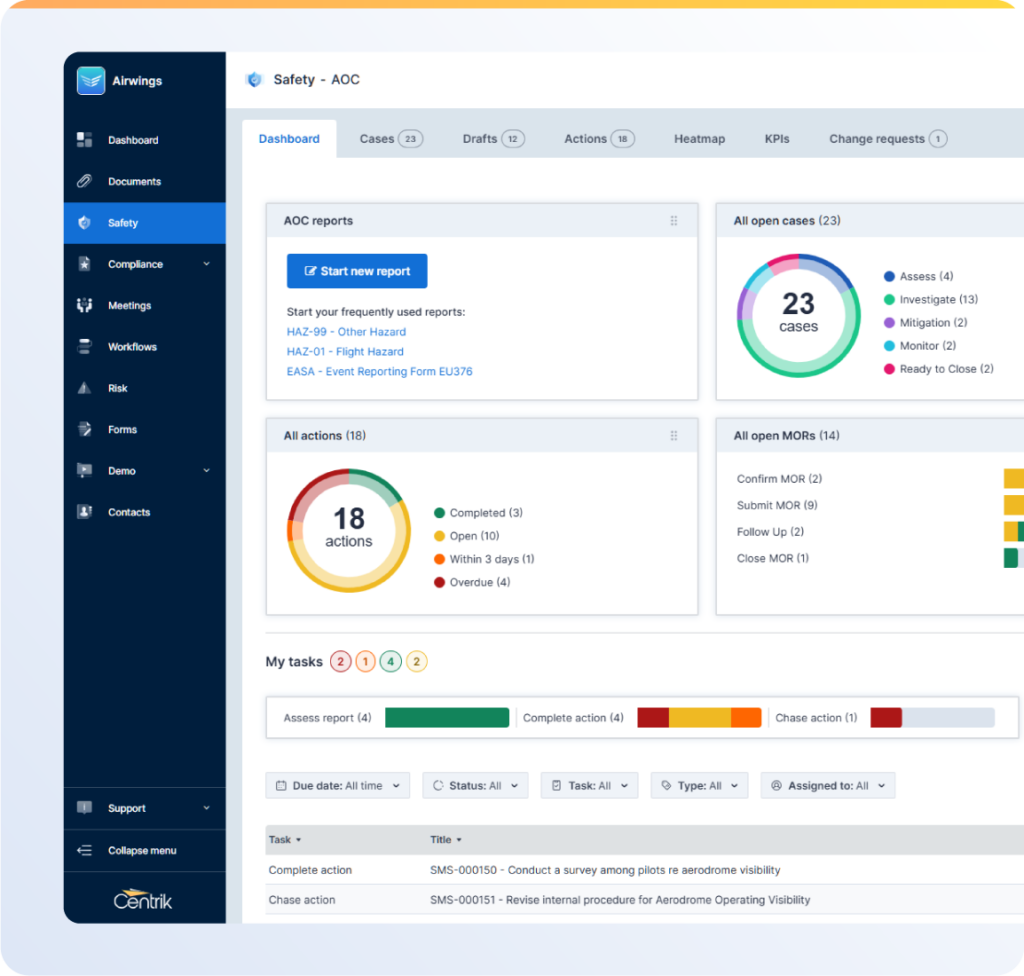This screenshot has width=1024, height=976.
Task: Open the Due date filter dropdown
Action: [x=337, y=786]
